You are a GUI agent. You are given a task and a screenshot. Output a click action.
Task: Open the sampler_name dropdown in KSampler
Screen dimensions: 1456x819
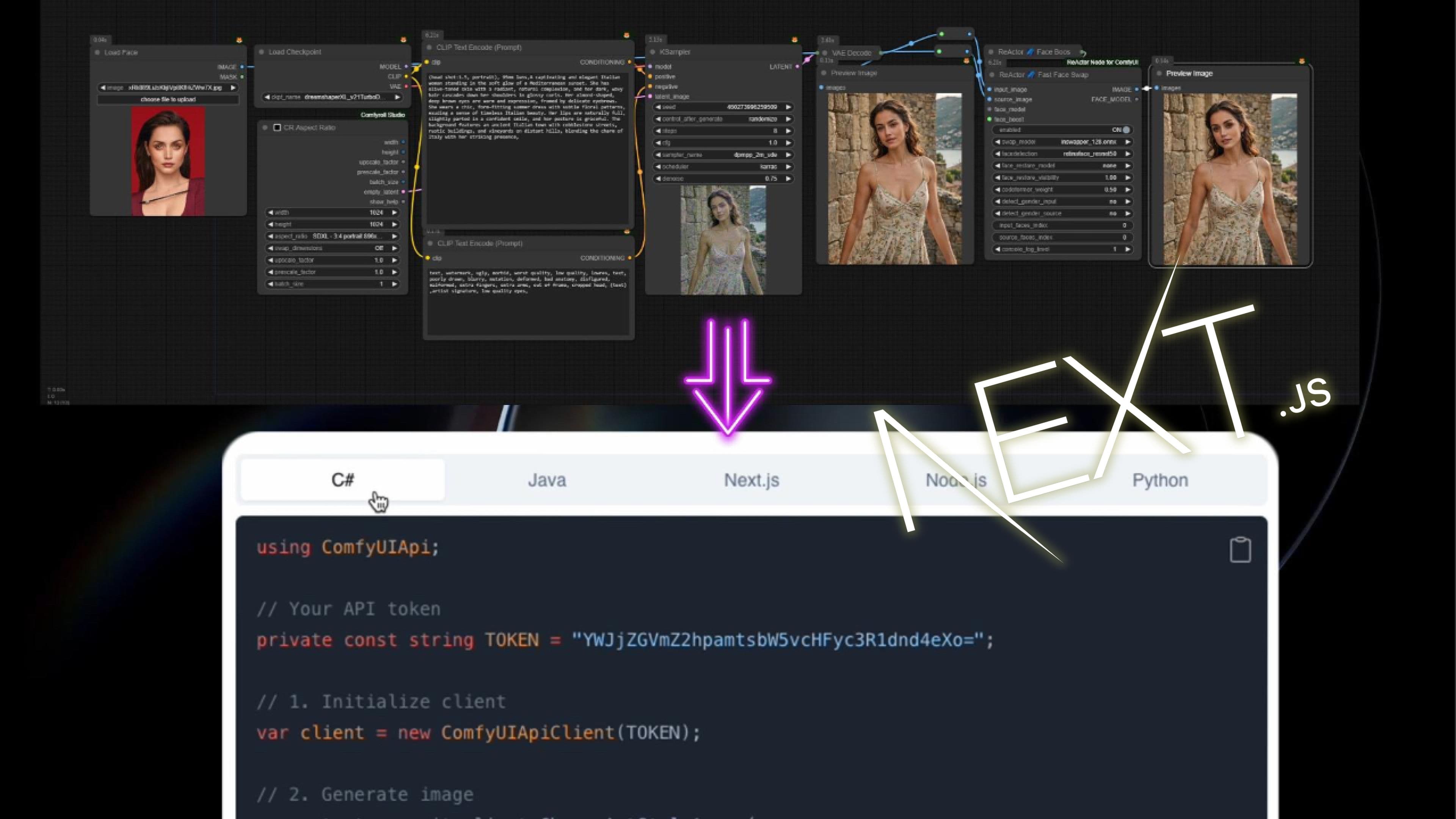[723, 154]
